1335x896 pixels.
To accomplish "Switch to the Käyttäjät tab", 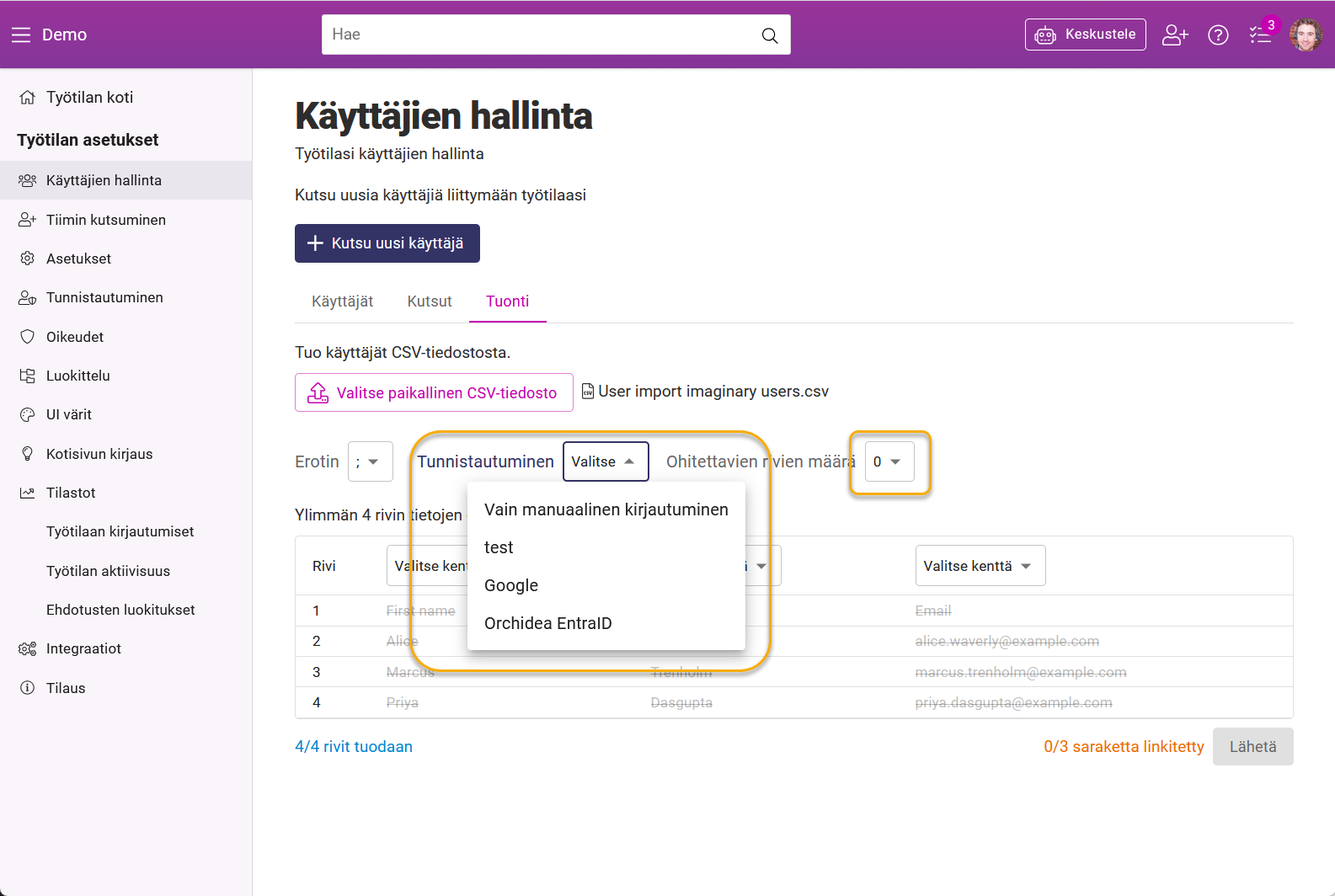I will pyautogui.click(x=342, y=301).
